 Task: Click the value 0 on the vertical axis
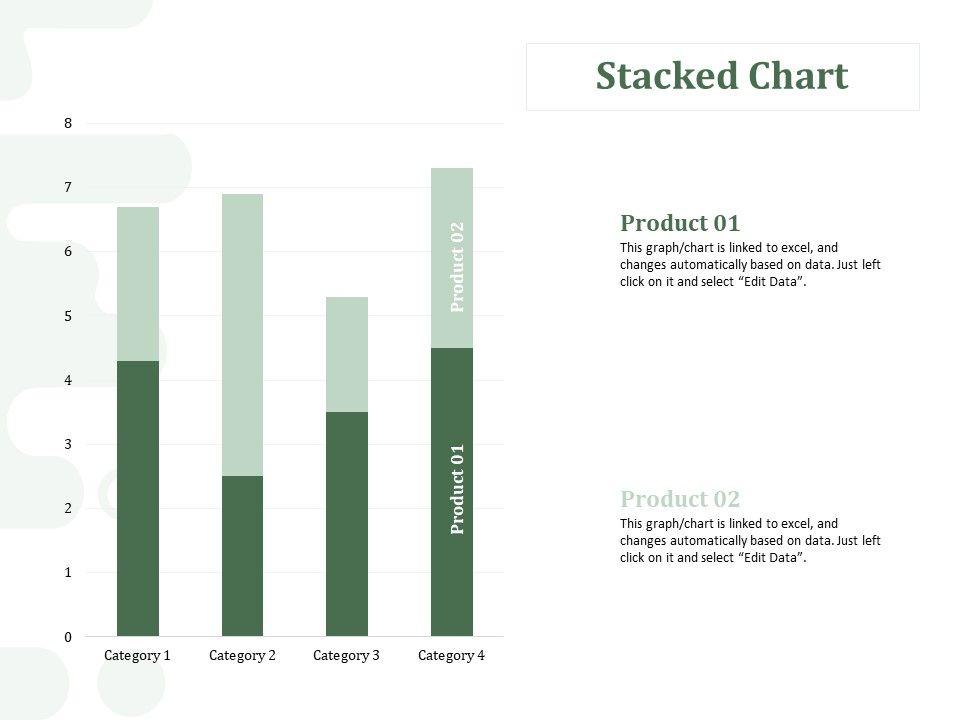point(68,637)
